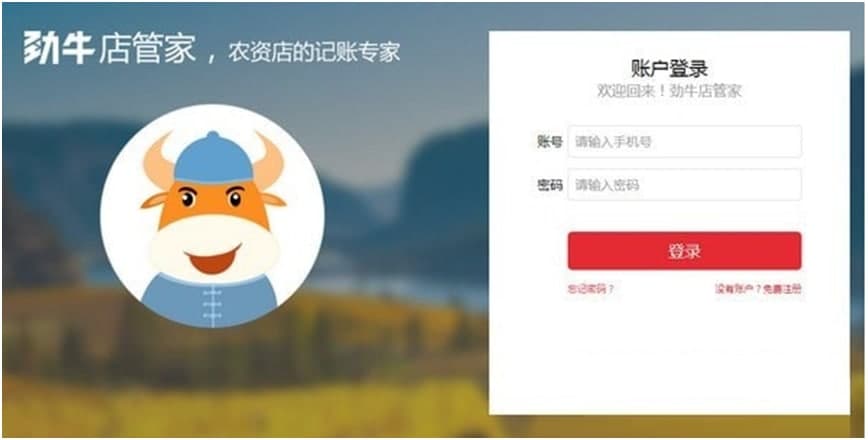Click the mascot's blue cap

214,158
